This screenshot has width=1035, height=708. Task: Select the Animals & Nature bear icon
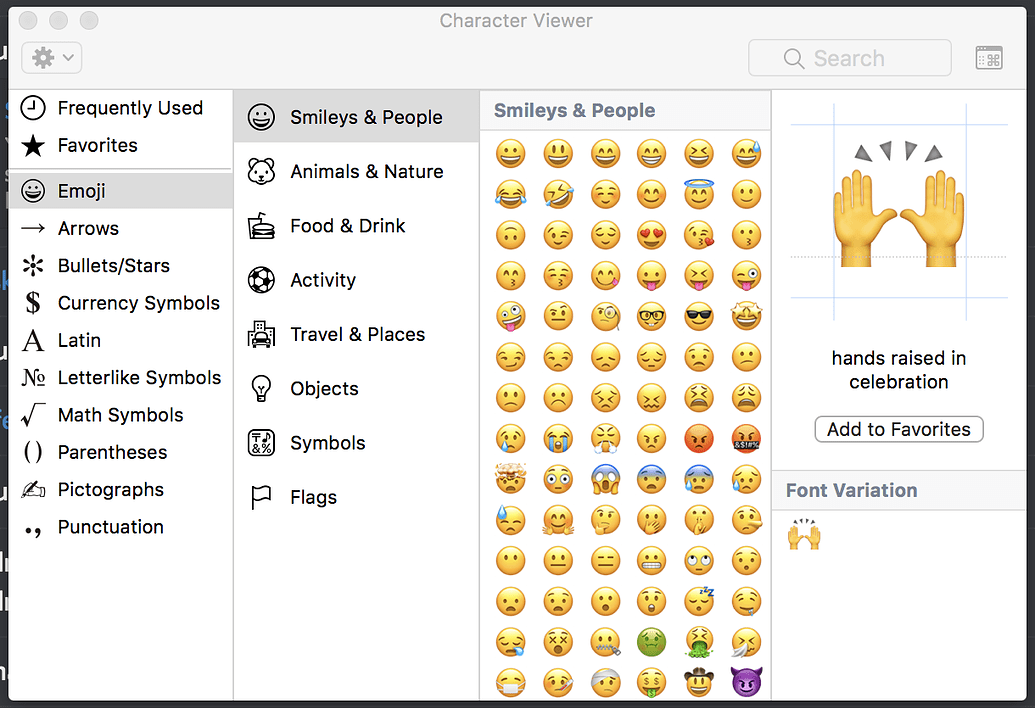261,172
